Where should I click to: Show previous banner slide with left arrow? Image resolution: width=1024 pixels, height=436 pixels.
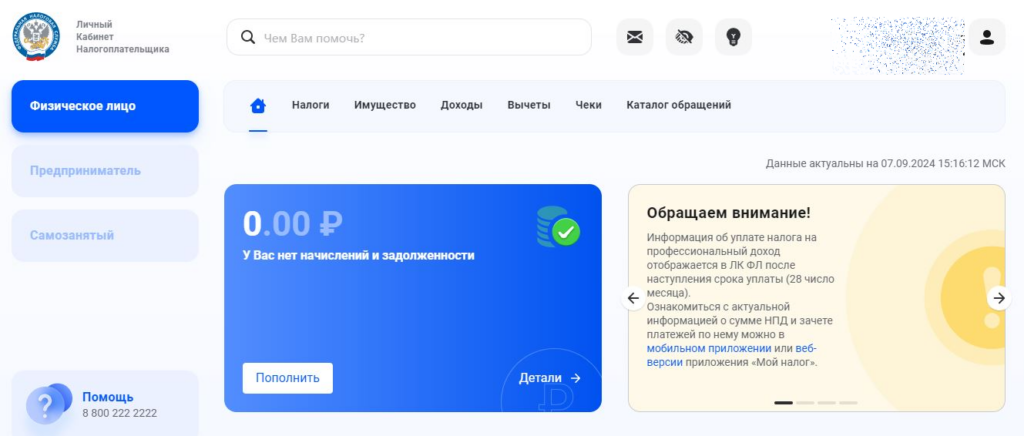(633, 298)
